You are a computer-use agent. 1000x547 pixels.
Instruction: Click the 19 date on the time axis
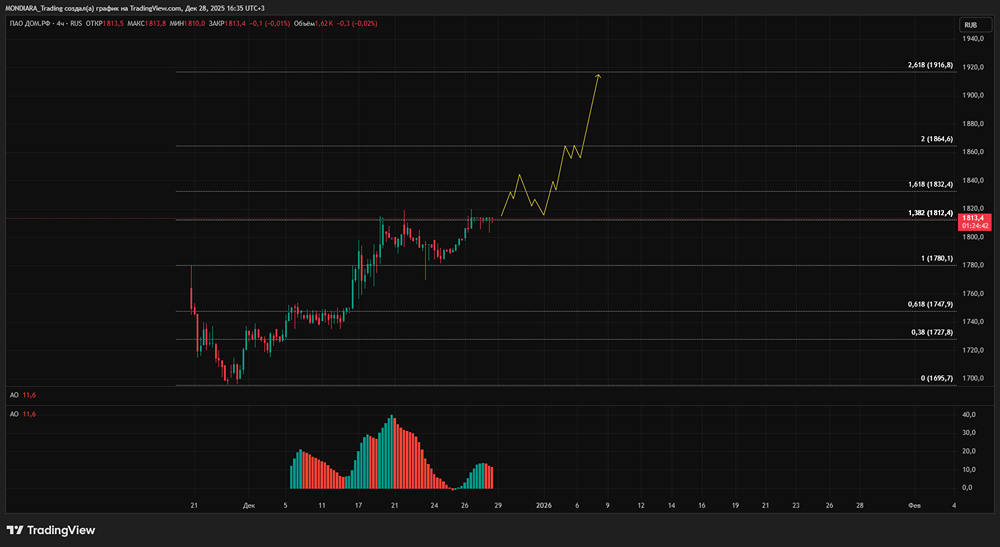735,506
